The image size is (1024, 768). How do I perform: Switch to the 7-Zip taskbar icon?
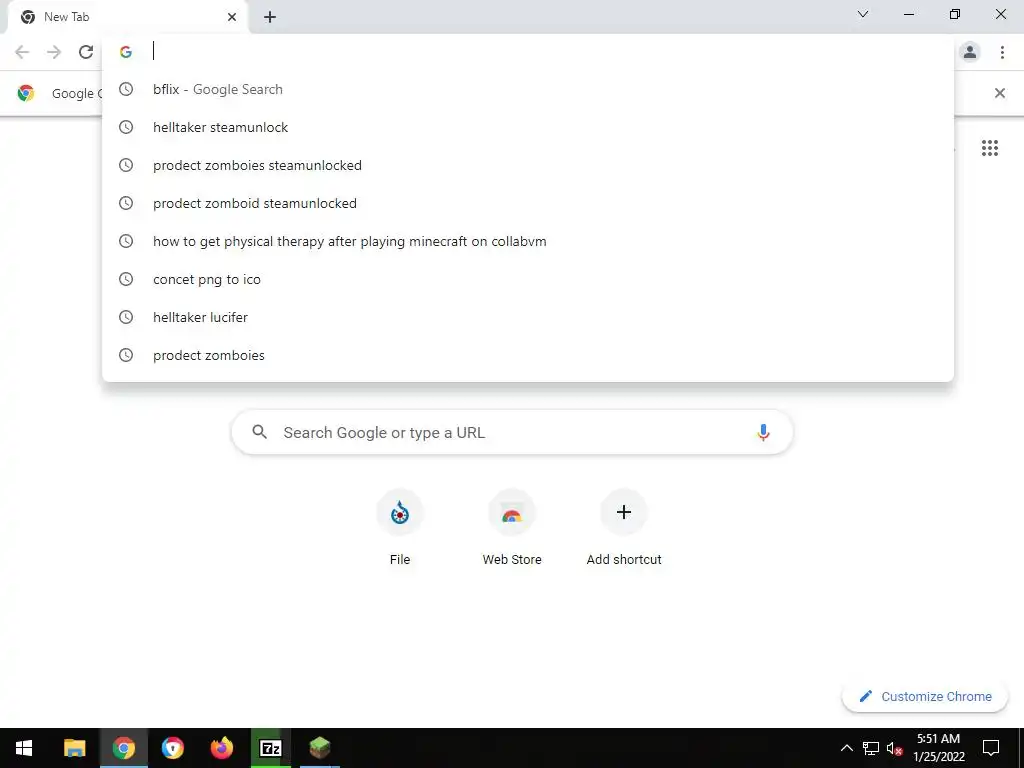270,748
